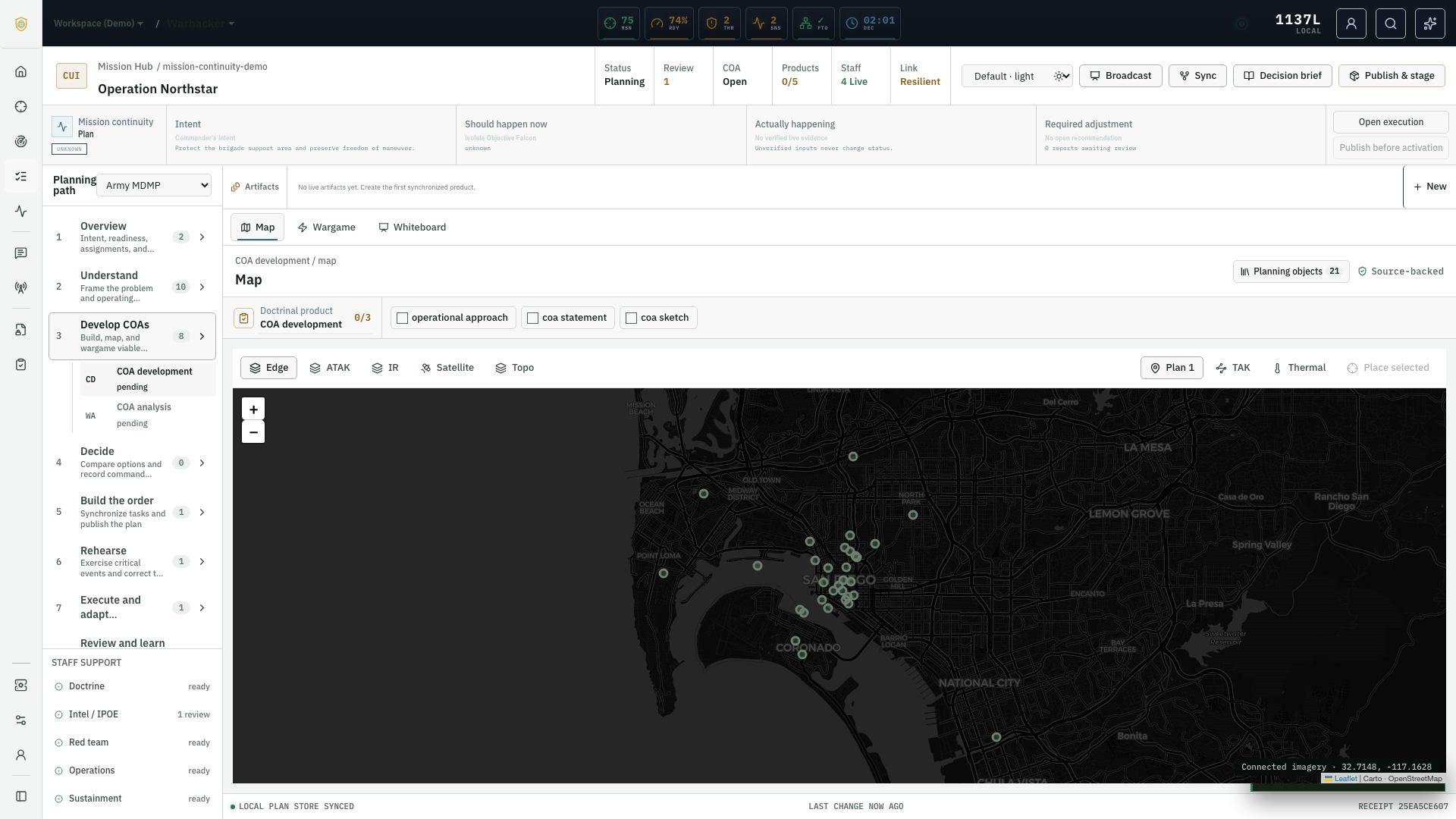The width and height of the screenshot is (1456, 819).
Task: Open the 2 THR threat indicator
Action: [x=720, y=24]
